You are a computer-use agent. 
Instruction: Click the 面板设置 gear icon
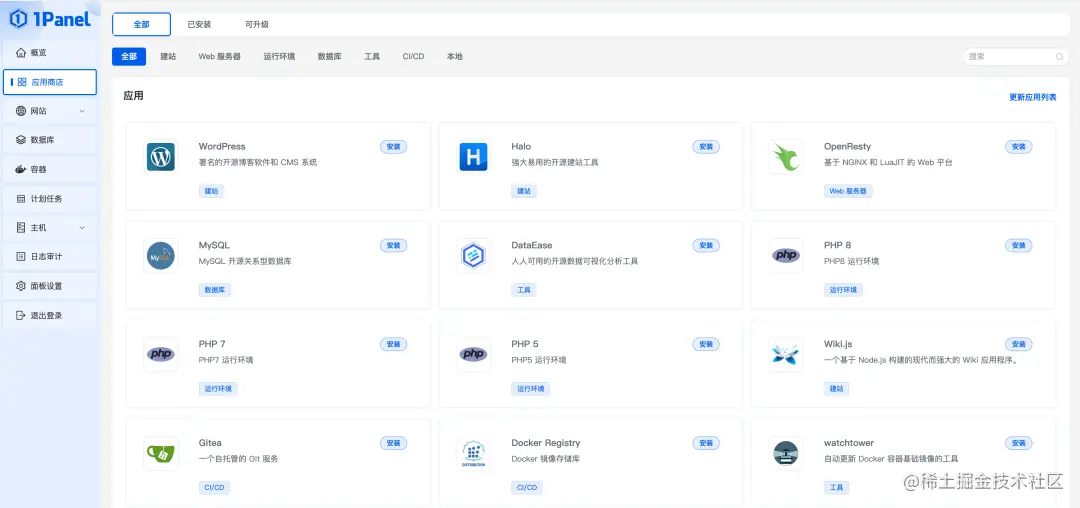coord(21,286)
